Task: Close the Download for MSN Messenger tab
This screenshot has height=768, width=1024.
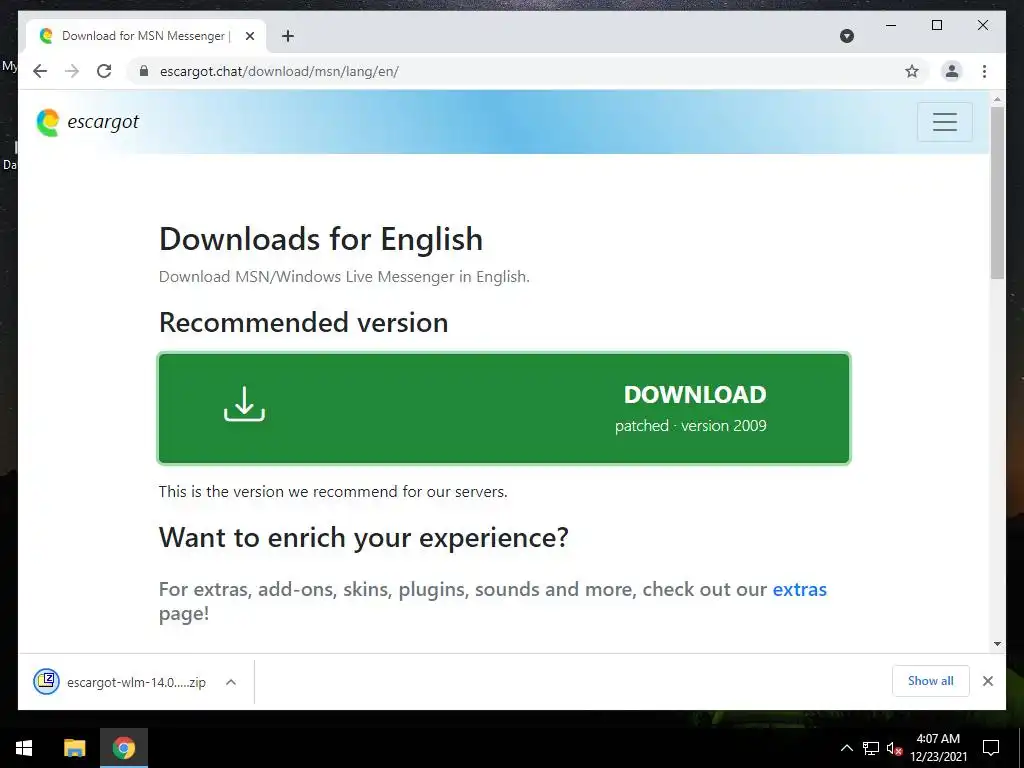Action: tap(249, 36)
